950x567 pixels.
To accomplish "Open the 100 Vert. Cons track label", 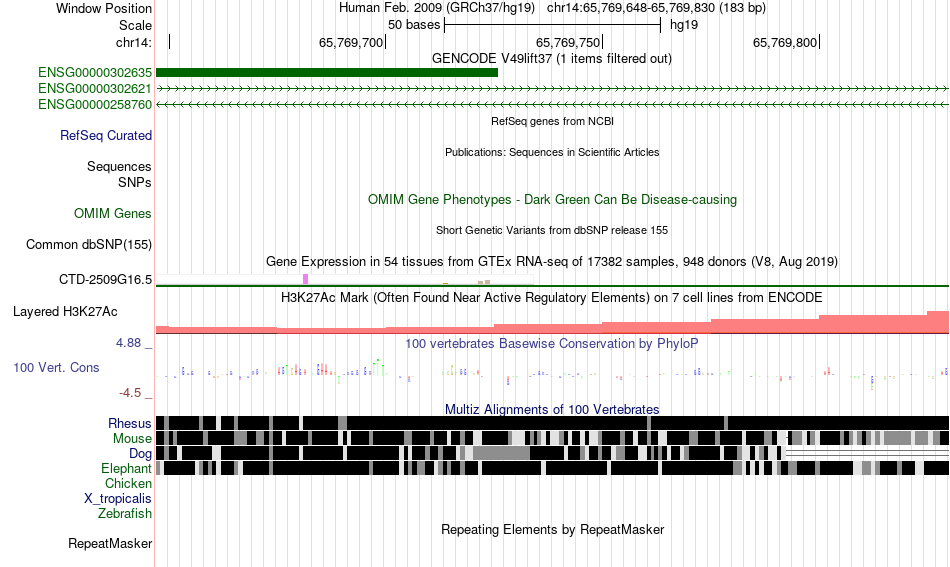I will 56,368.
